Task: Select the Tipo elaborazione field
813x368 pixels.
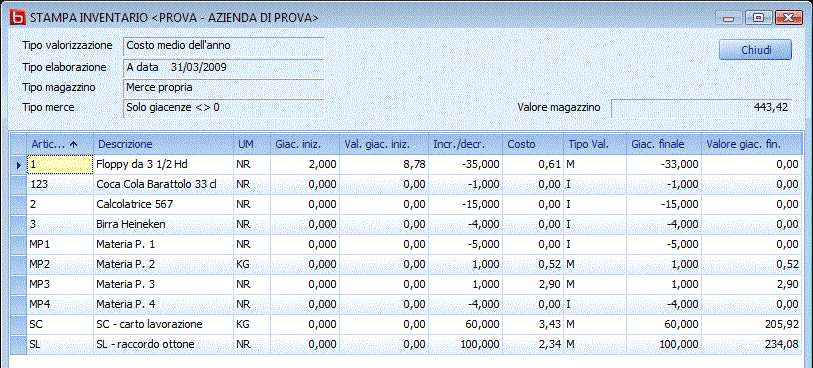Action: point(224,67)
